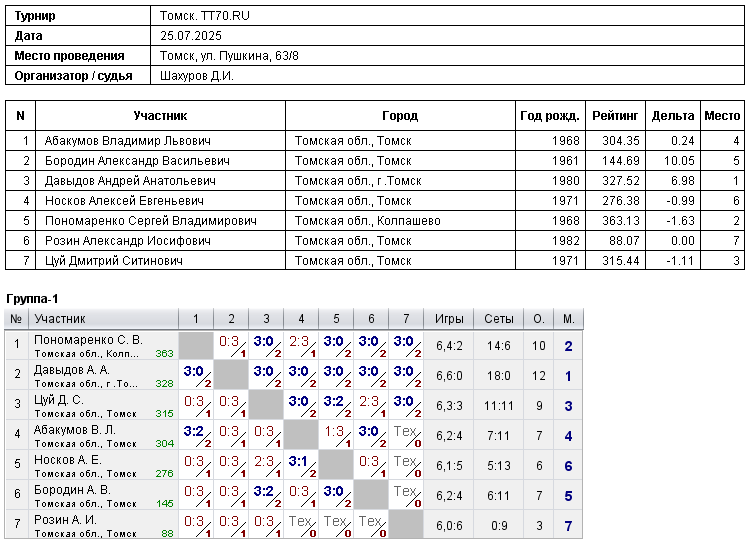Select rating value '363.13'
The width and height of the screenshot is (750, 544).
(621, 222)
